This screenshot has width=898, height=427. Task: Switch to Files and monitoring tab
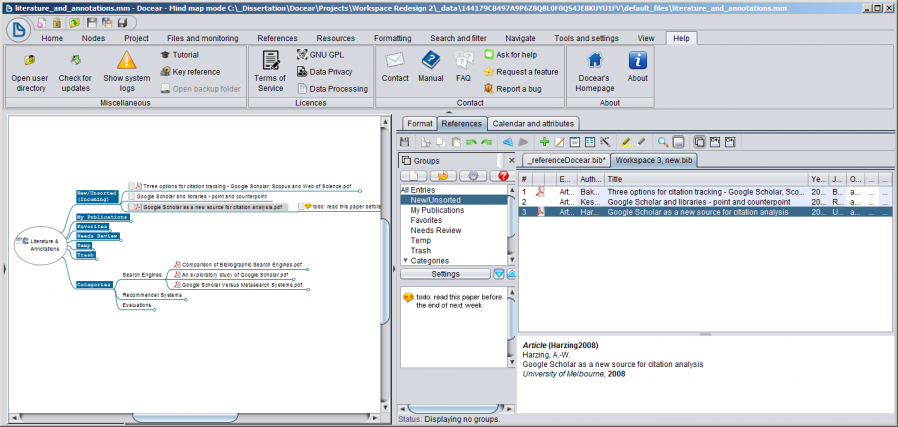point(203,38)
